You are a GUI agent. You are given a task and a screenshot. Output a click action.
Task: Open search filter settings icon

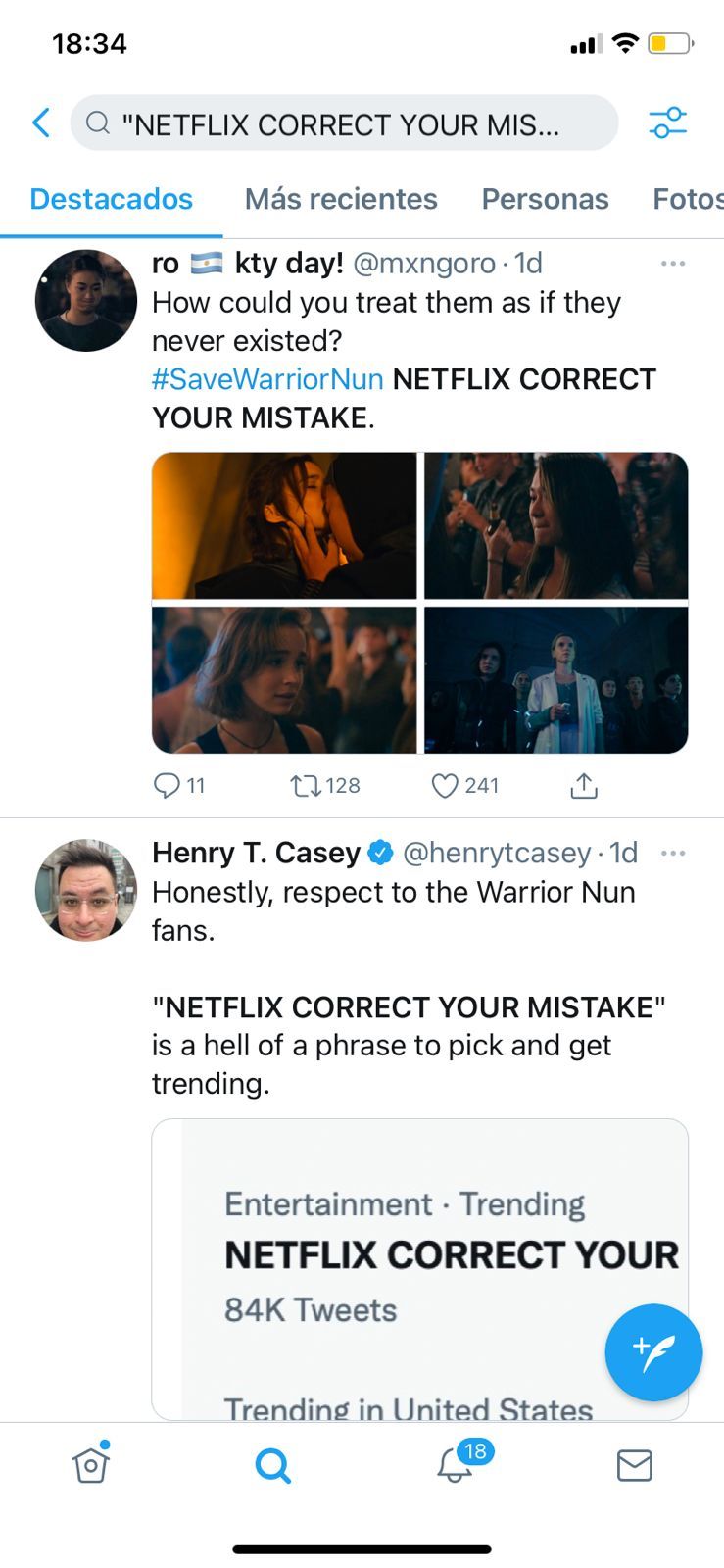coord(667,123)
